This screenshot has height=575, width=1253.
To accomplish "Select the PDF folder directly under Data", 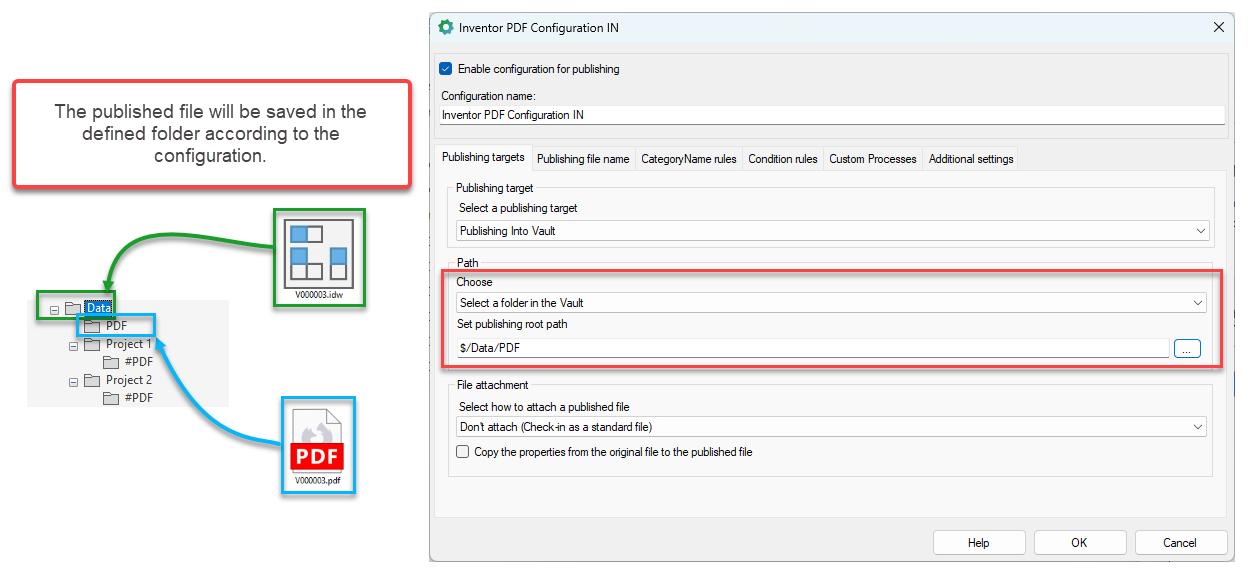I will point(116,326).
